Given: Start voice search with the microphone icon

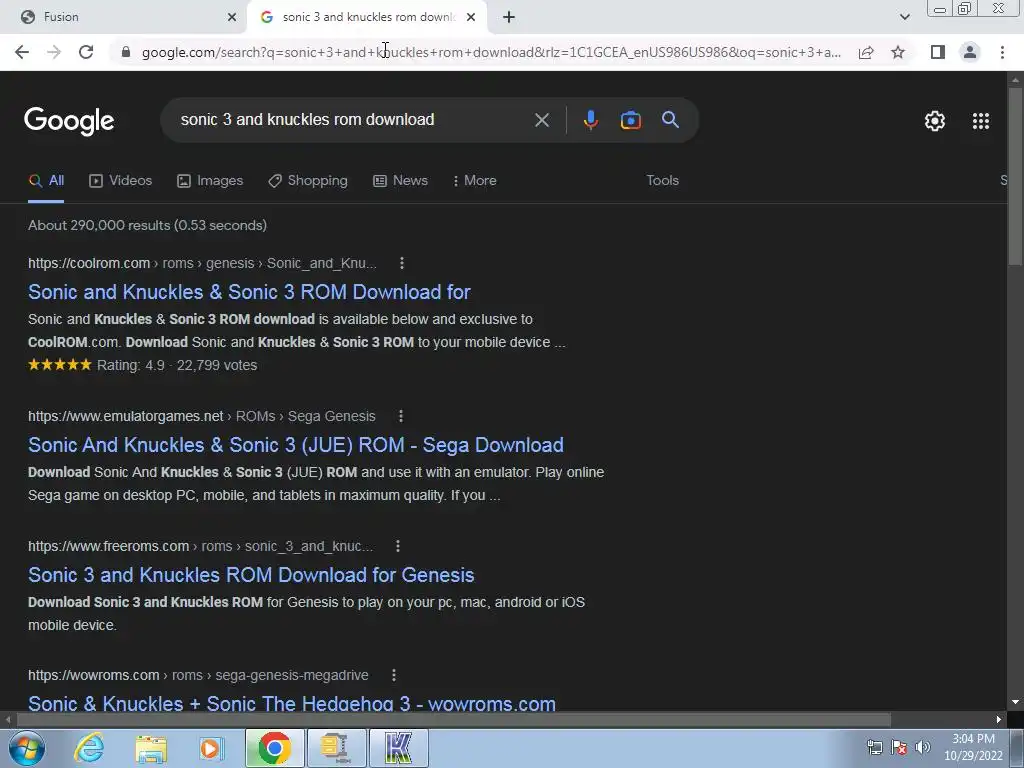Looking at the screenshot, I should coord(590,120).
